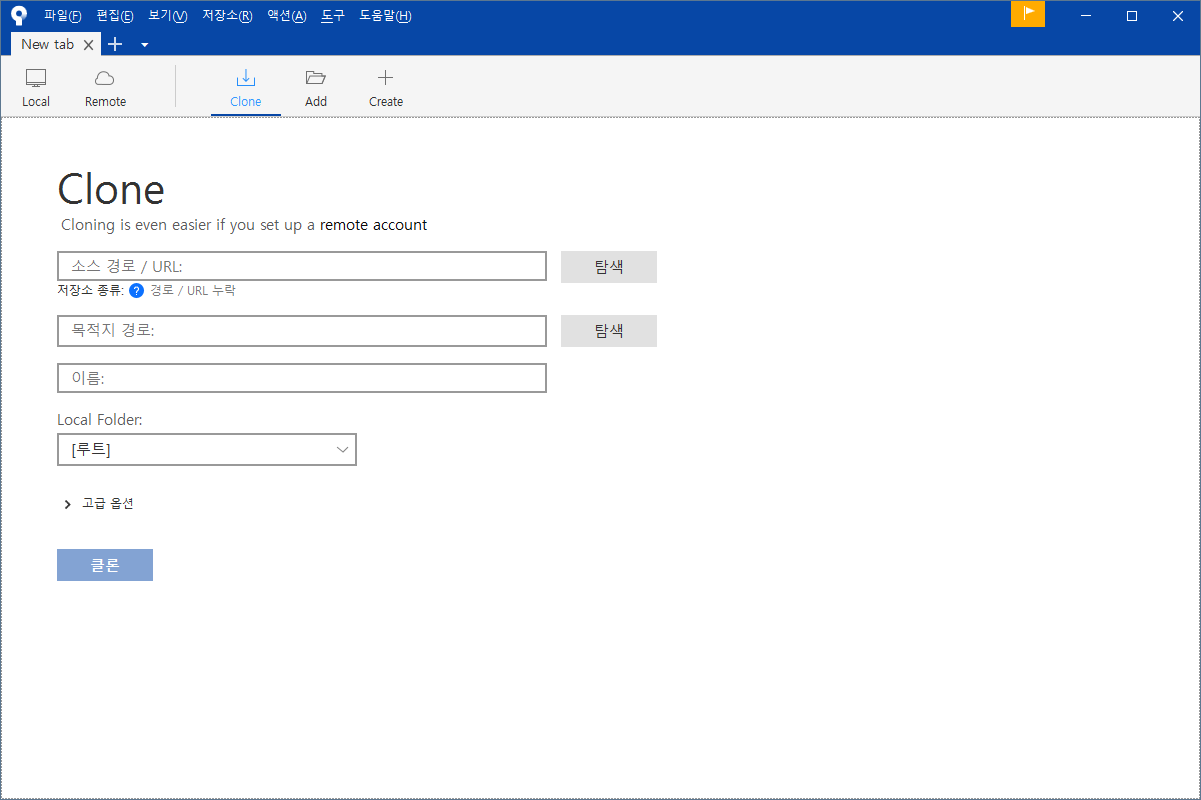Focus the 소스 경로 / URL field
1201x800 pixels.
click(302, 266)
